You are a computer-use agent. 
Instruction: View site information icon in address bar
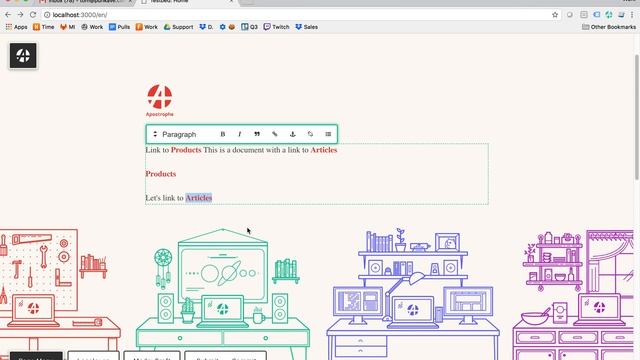47,15
